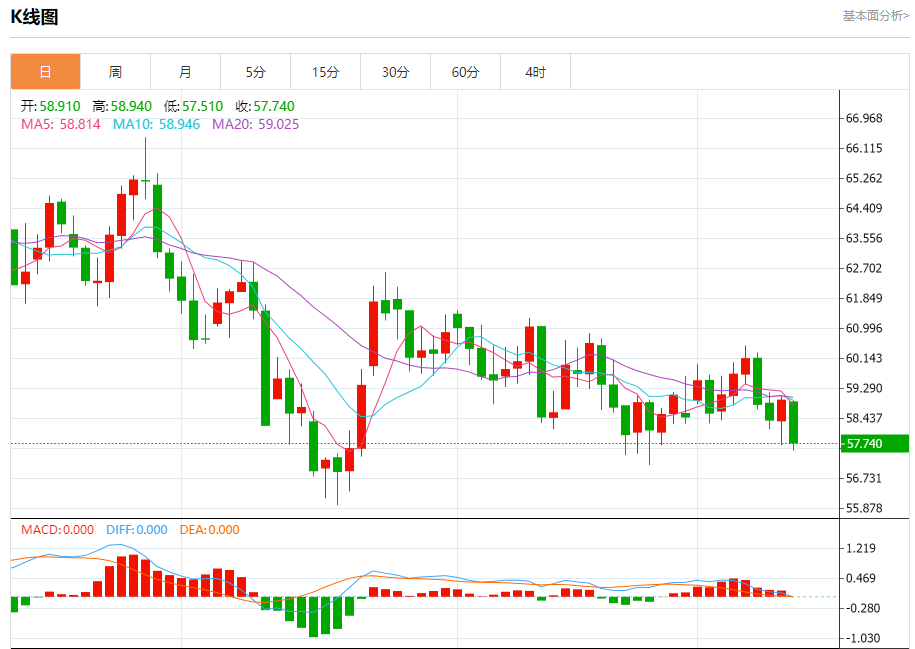Viewport: 915px width, 649px height.
Task: Switch to the 月 monthly tab
Action: [185, 72]
